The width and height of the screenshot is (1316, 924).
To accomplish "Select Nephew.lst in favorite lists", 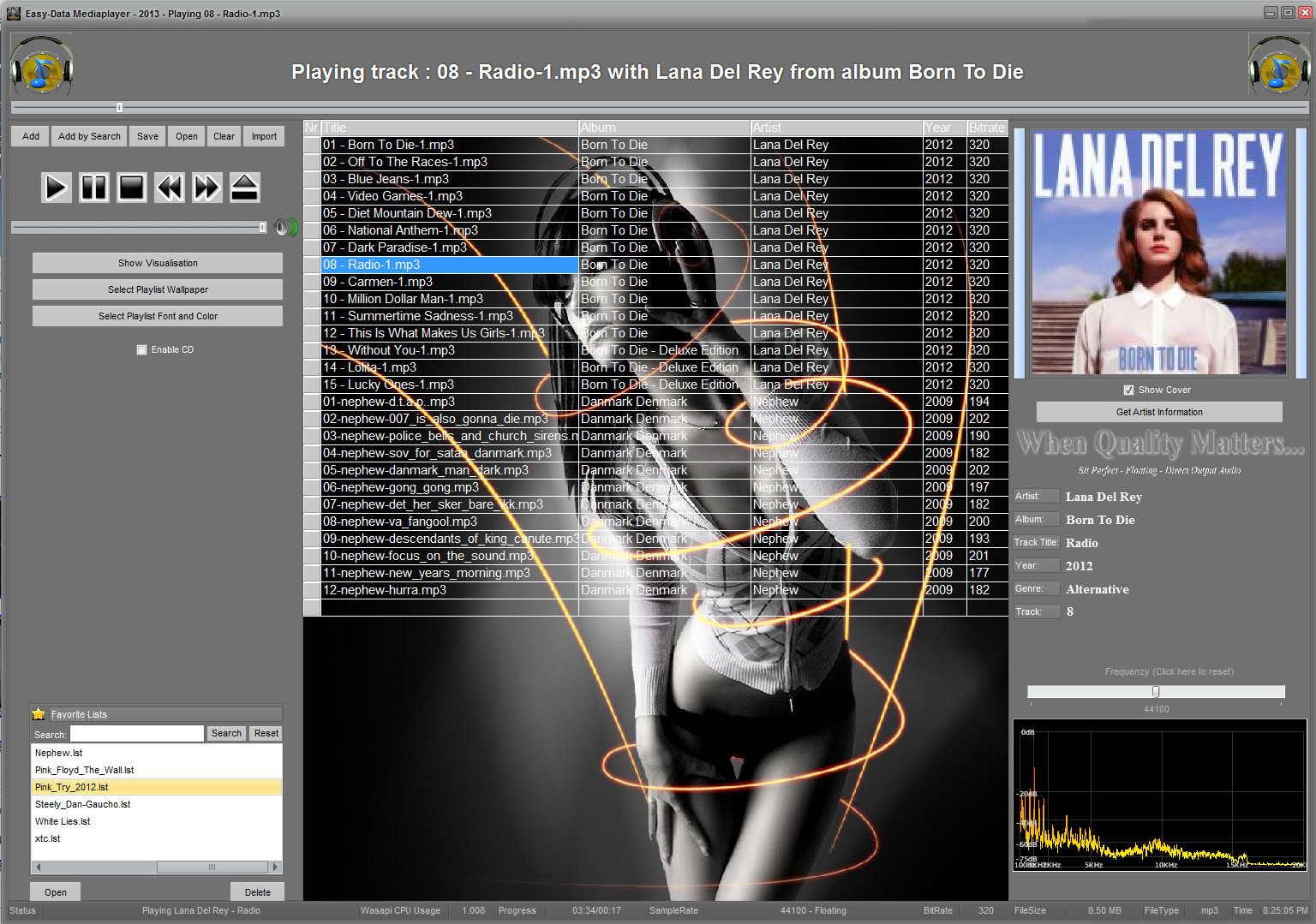I will (x=156, y=753).
